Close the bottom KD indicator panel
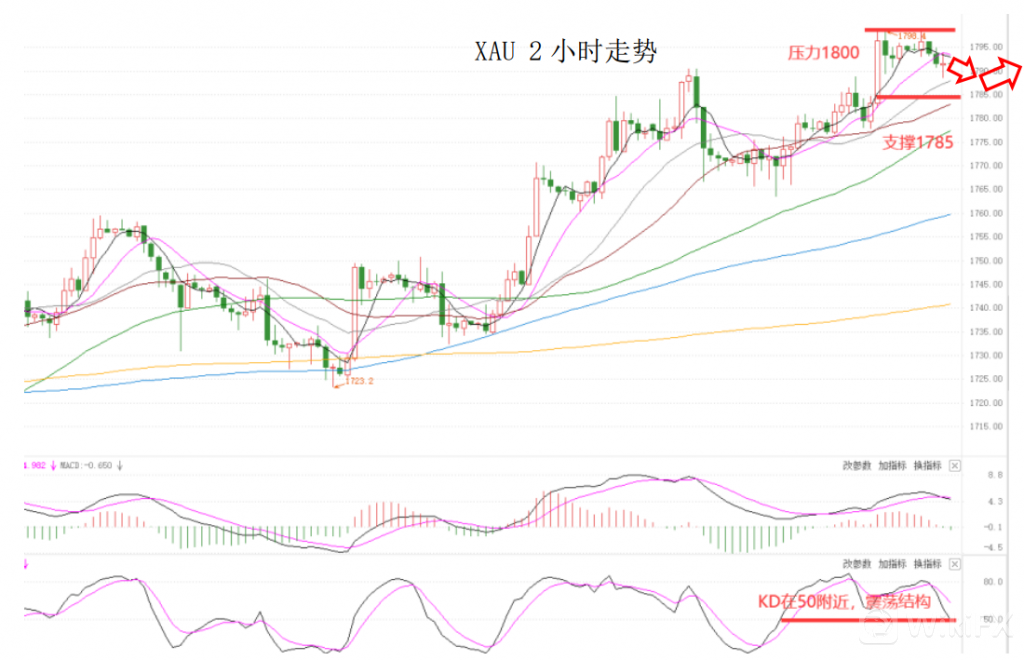Image resolution: width=1024 pixels, height=660 pixels. point(954,564)
